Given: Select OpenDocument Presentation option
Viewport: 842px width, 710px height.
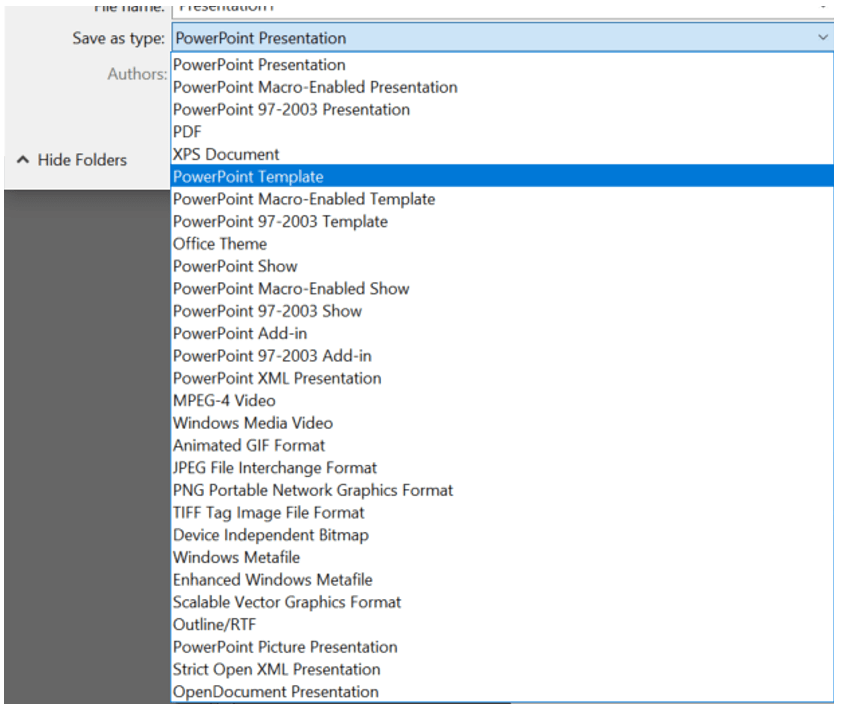Looking at the screenshot, I should tap(276, 691).
